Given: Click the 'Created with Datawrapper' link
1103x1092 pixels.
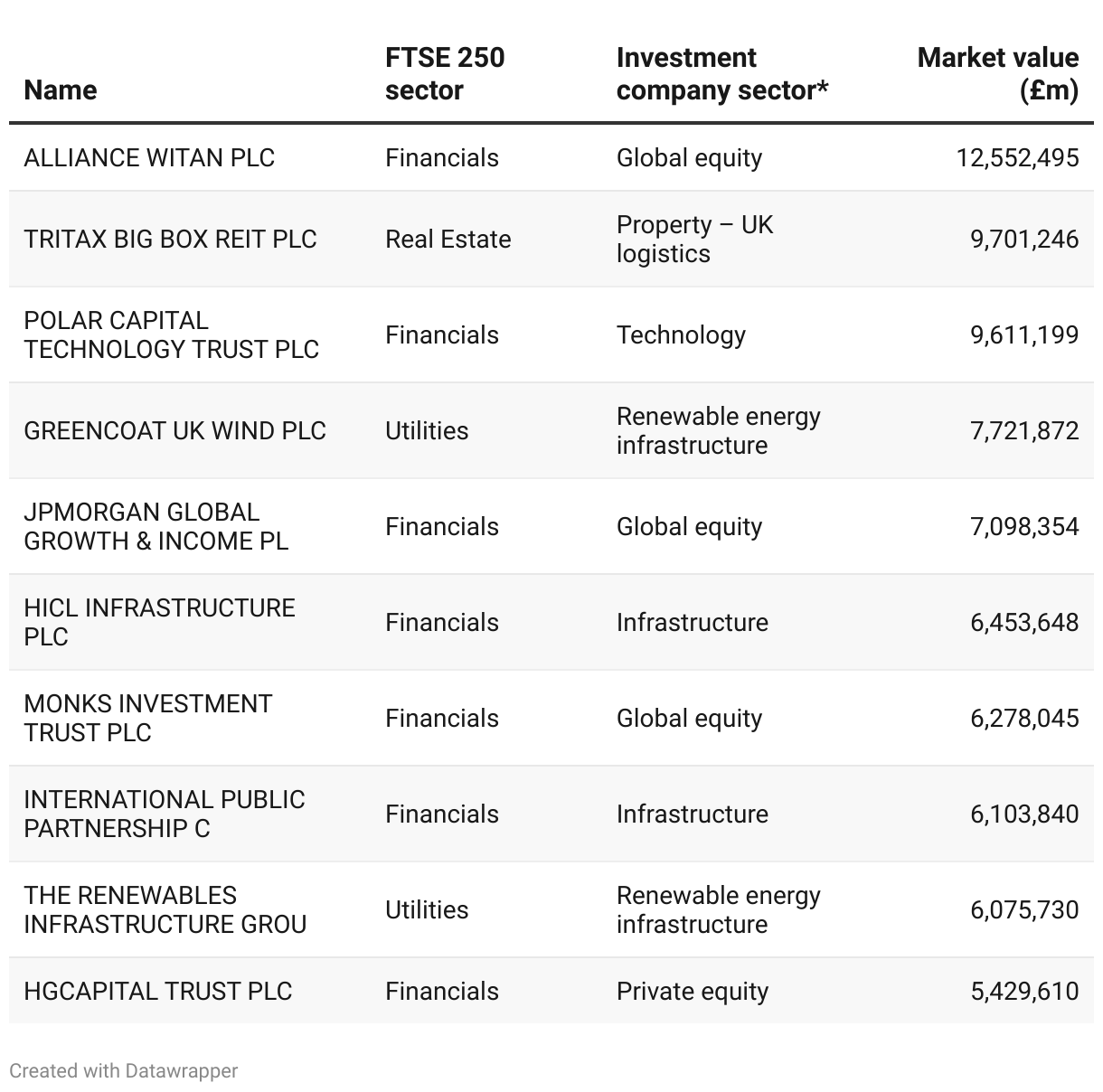Looking at the screenshot, I should [124, 1071].
